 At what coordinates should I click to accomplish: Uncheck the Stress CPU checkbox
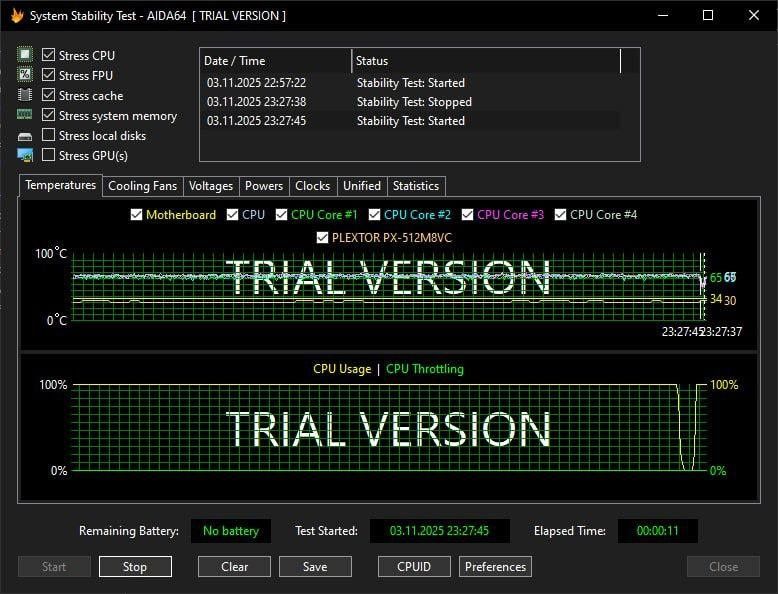(x=48, y=55)
